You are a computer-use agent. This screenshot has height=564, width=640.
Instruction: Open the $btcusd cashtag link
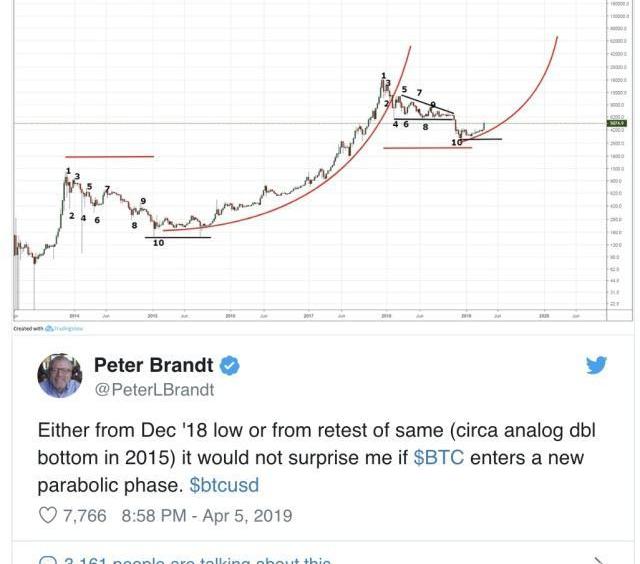tap(224, 485)
